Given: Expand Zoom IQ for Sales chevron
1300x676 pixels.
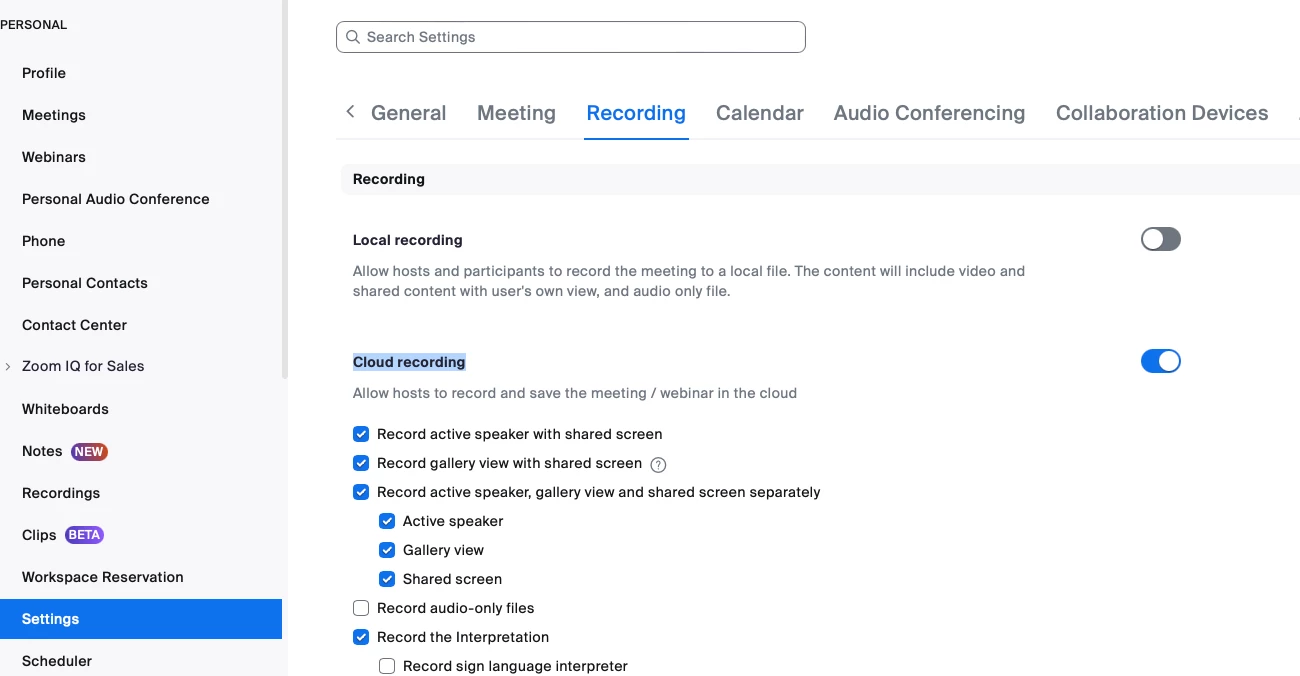Looking at the screenshot, I should (8, 367).
